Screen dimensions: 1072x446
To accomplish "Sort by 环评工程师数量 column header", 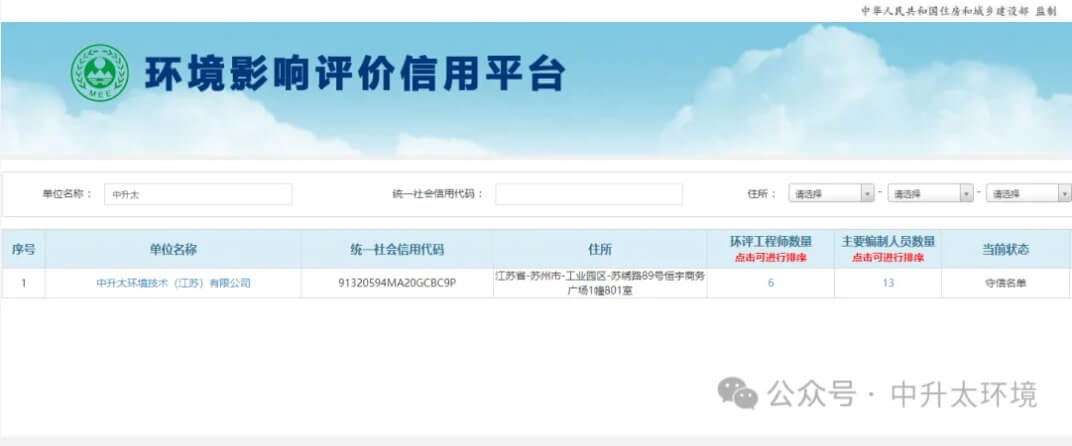I will (770, 249).
